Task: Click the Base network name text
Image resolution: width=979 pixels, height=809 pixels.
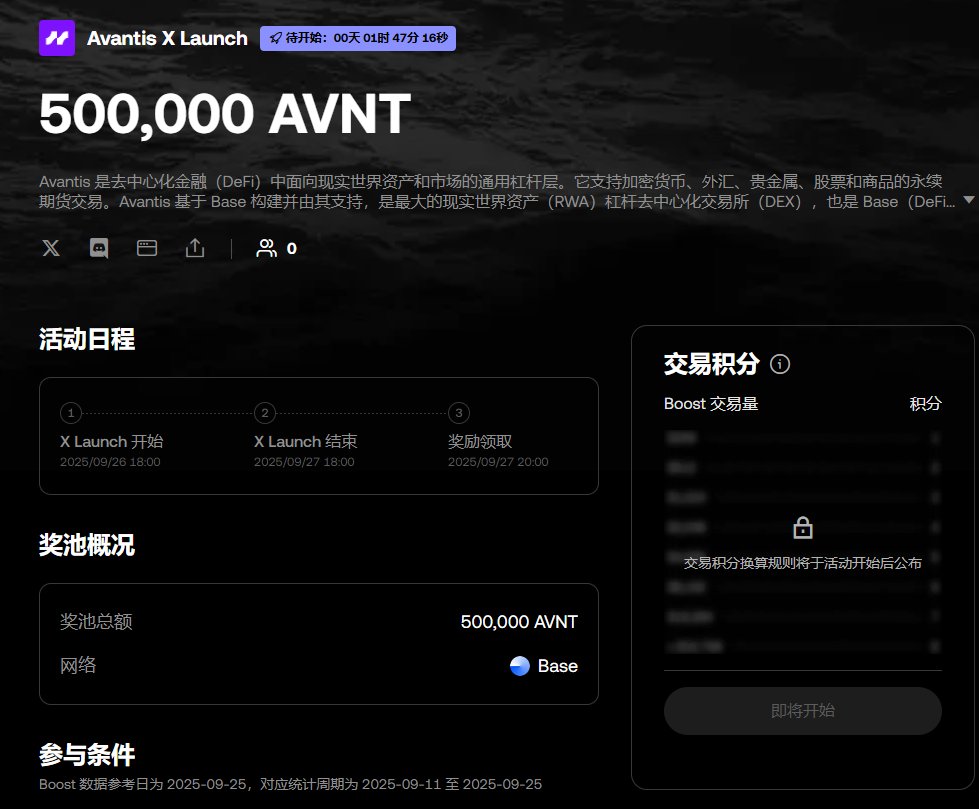Action: [558, 666]
